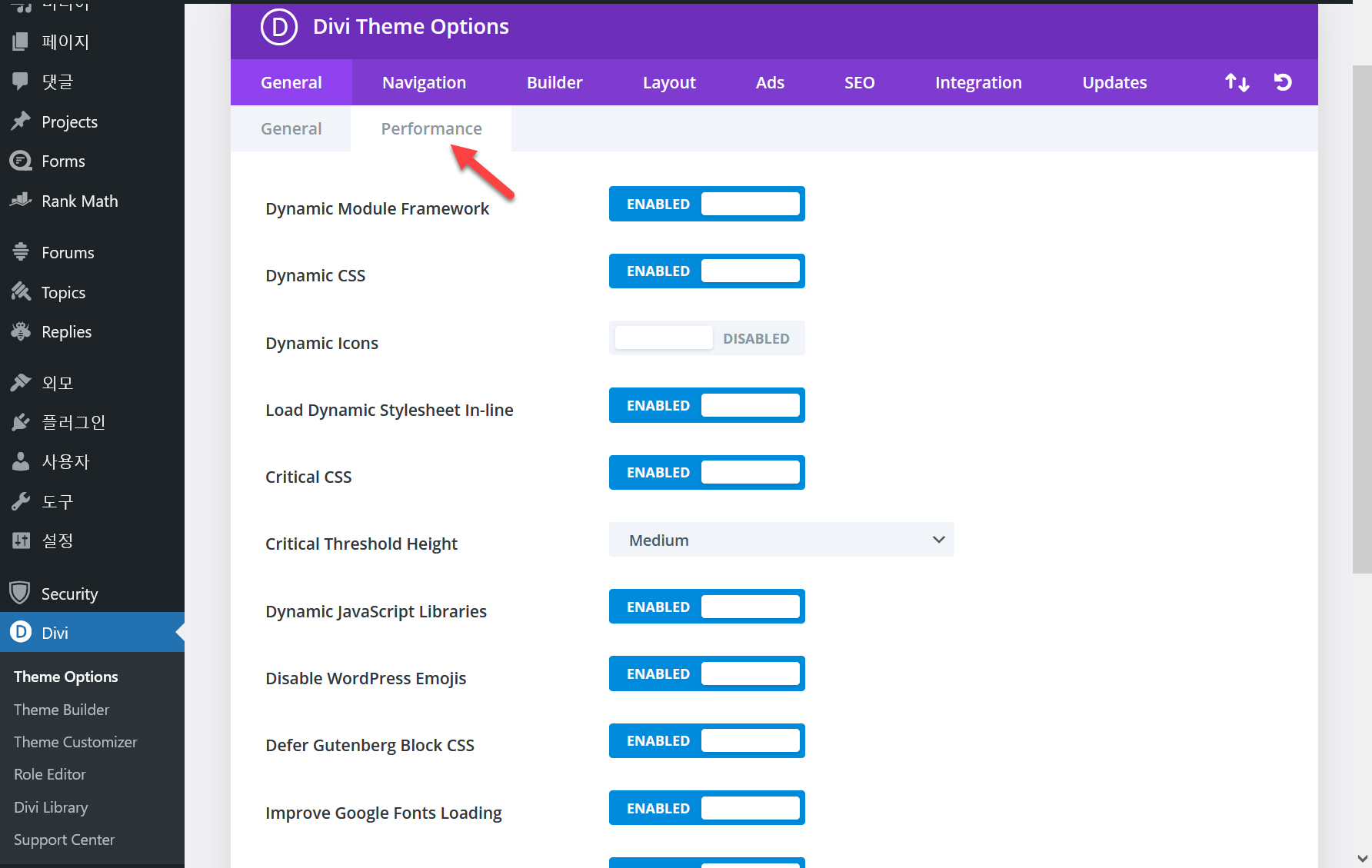The height and width of the screenshot is (868, 1372).
Task: Switch to the Updates tab
Action: pos(1114,82)
